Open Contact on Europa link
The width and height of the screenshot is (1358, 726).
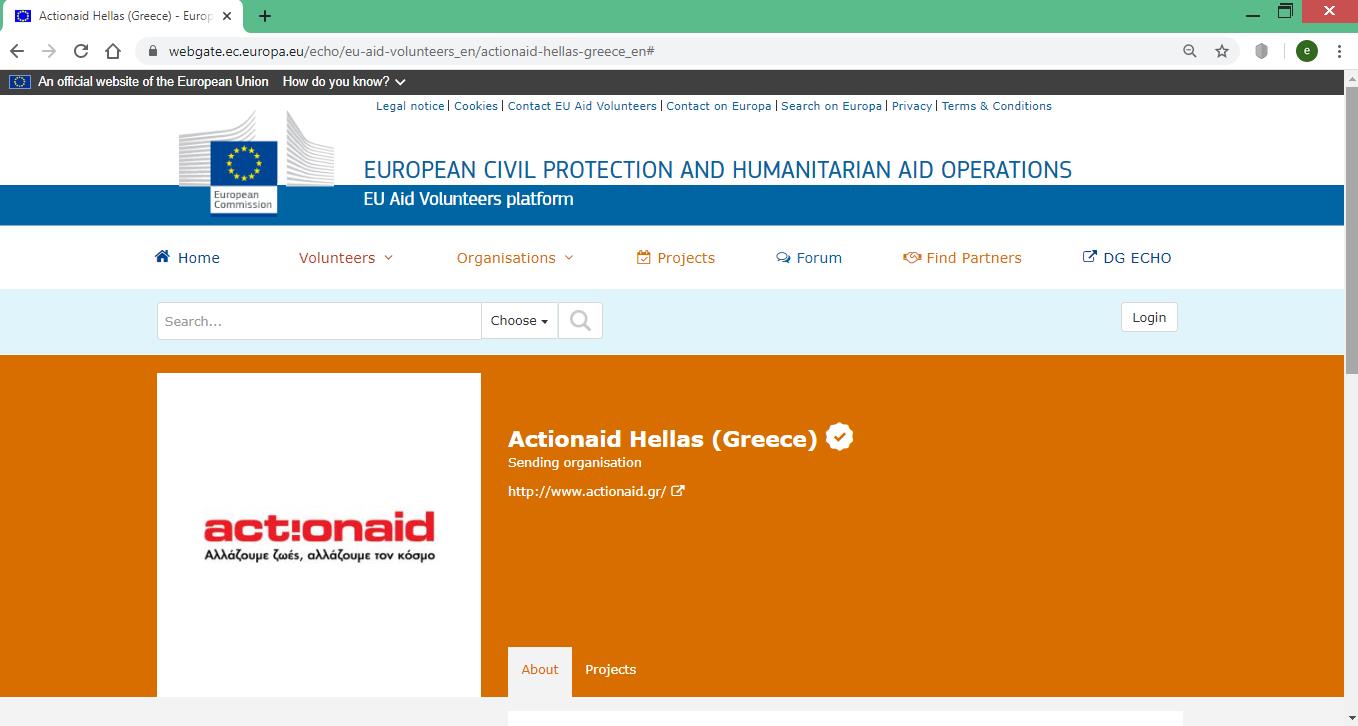(x=719, y=106)
